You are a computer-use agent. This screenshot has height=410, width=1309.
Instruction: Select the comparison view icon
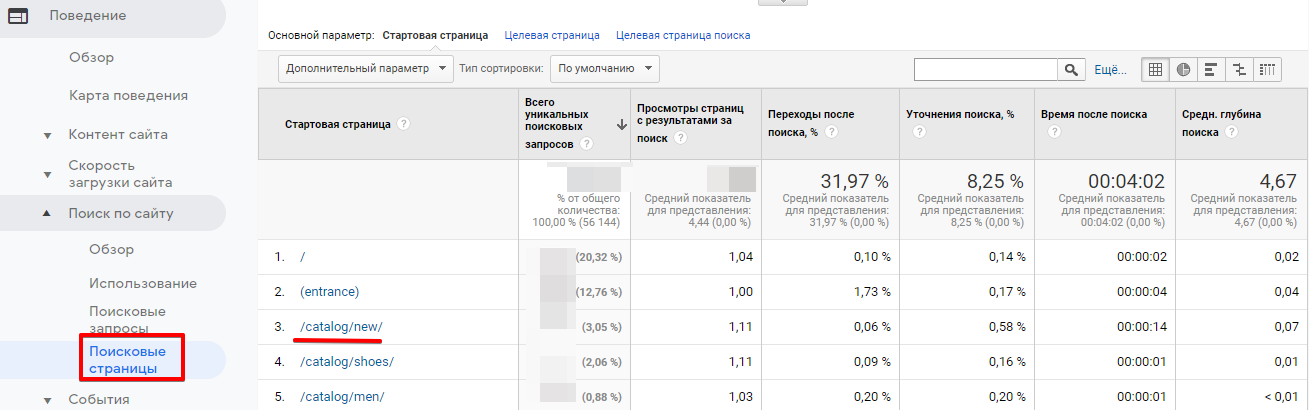coord(1239,69)
